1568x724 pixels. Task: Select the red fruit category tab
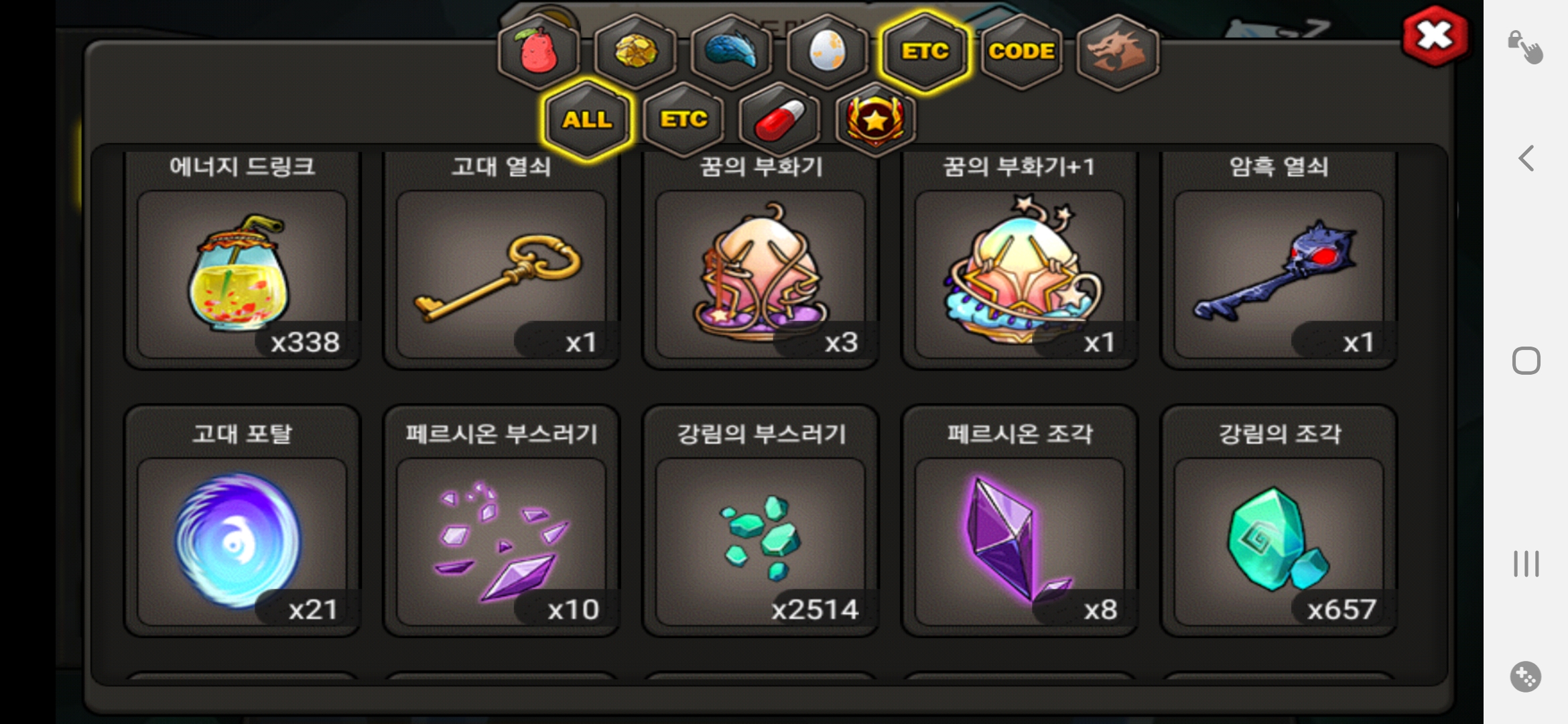(x=539, y=52)
